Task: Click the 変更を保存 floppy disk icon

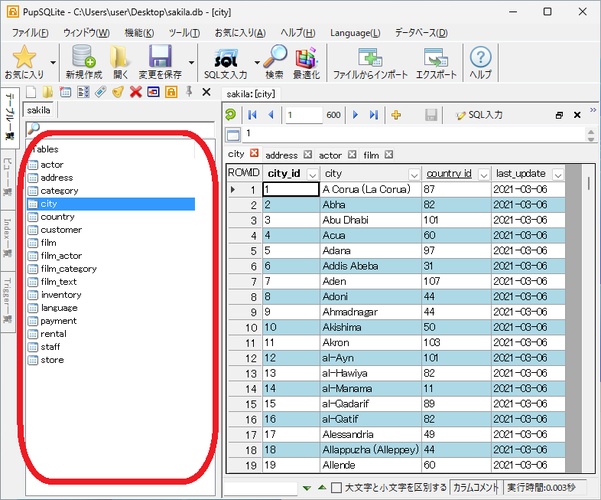Action: tap(160, 56)
